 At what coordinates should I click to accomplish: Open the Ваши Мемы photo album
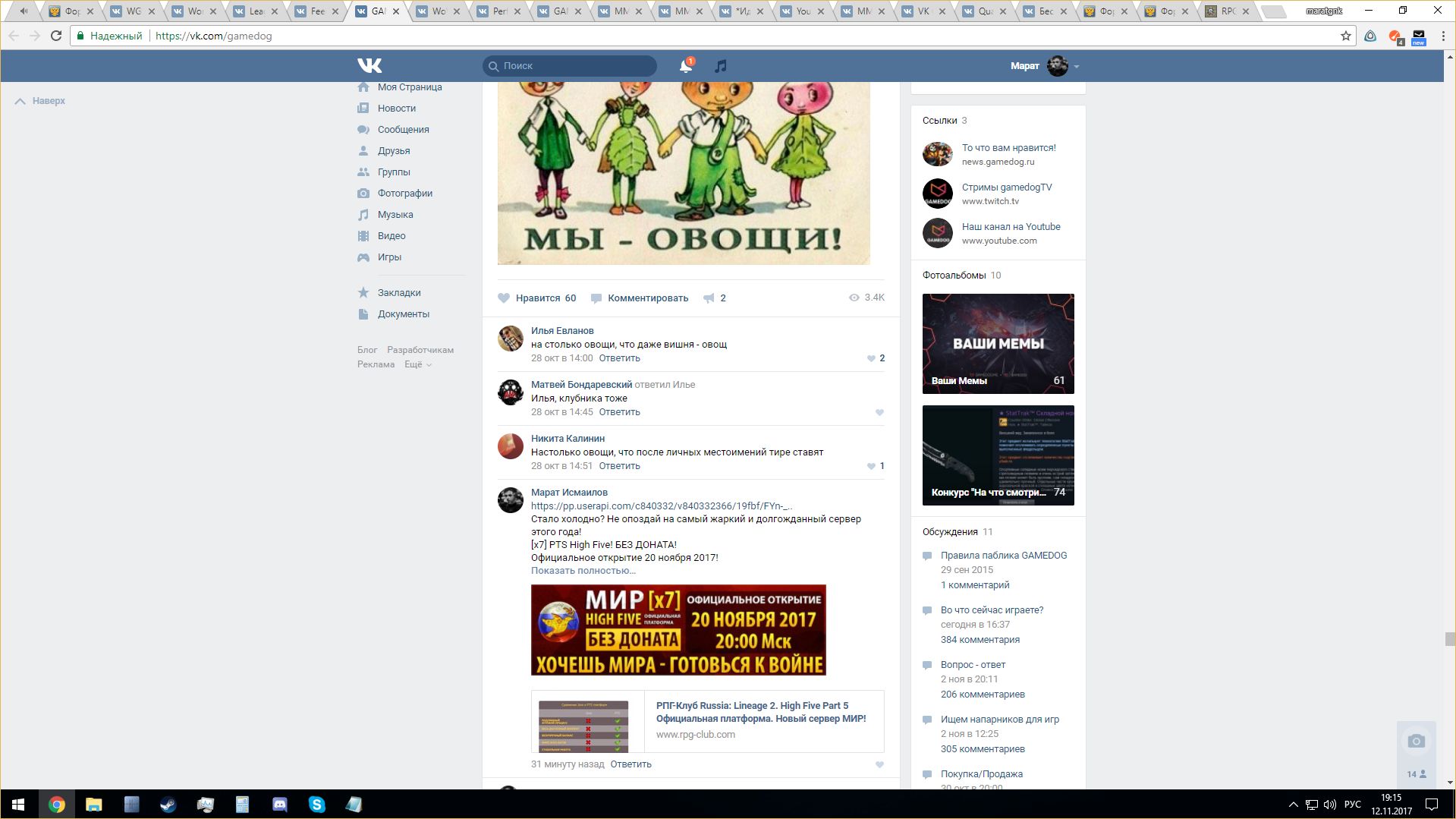pyautogui.click(x=998, y=344)
